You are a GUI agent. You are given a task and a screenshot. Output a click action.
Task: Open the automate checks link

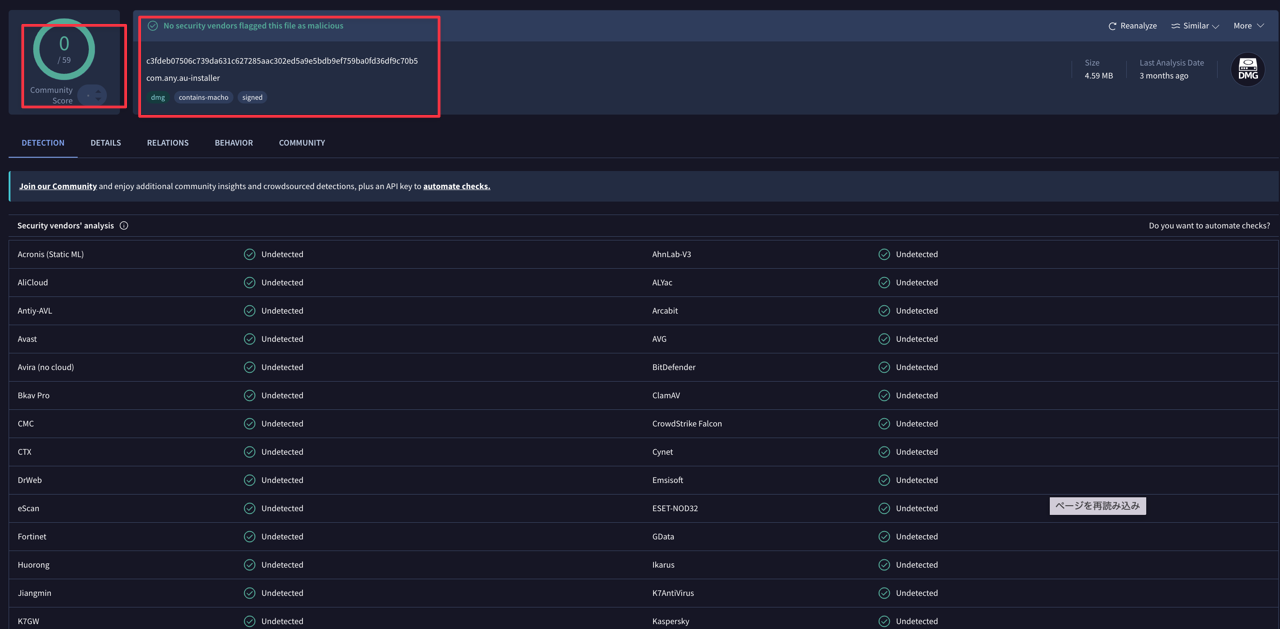click(456, 186)
